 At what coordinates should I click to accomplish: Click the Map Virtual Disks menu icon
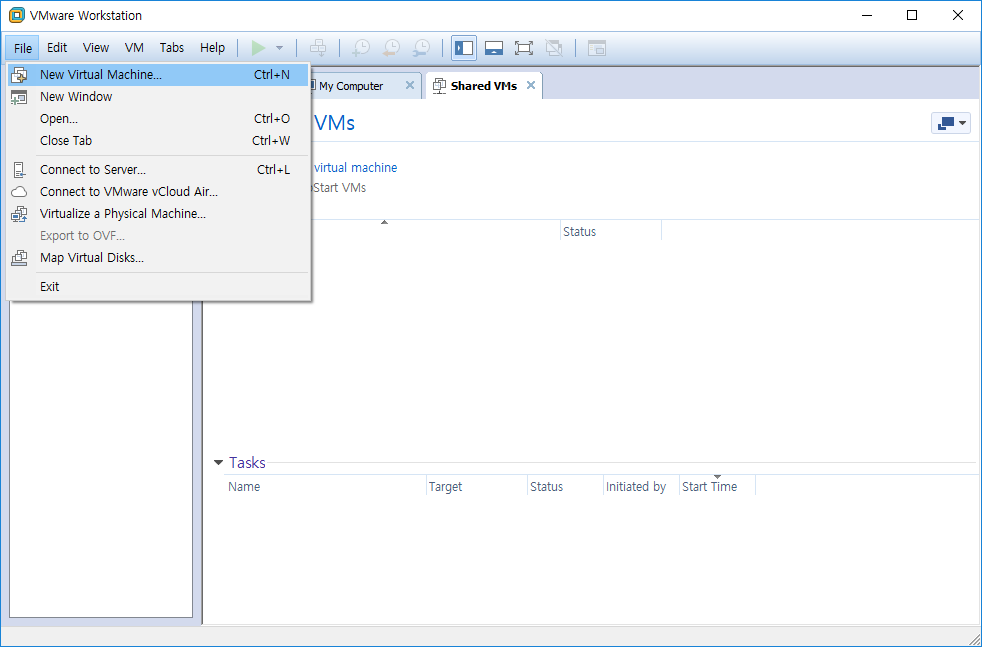tap(19, 257)
